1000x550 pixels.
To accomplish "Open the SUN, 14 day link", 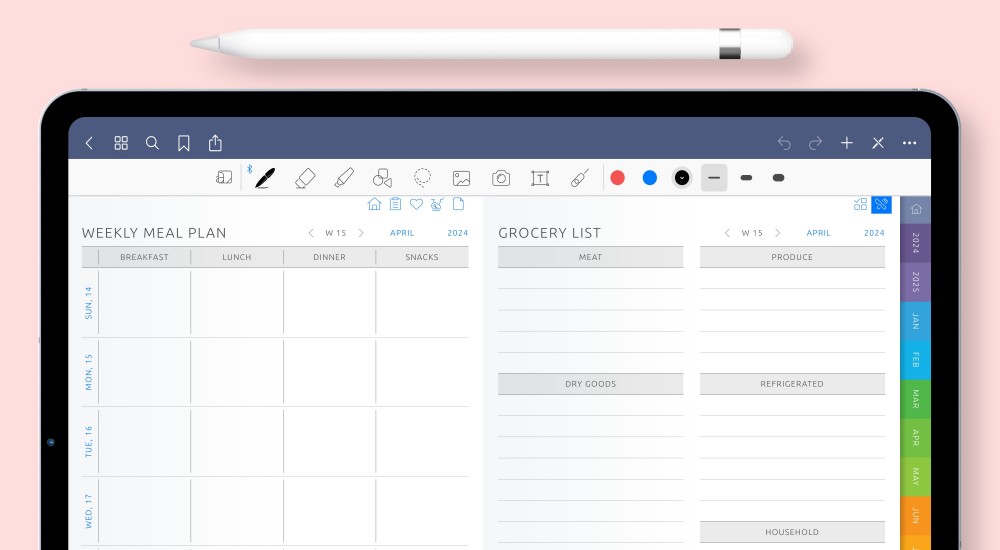I will point(89,303).
